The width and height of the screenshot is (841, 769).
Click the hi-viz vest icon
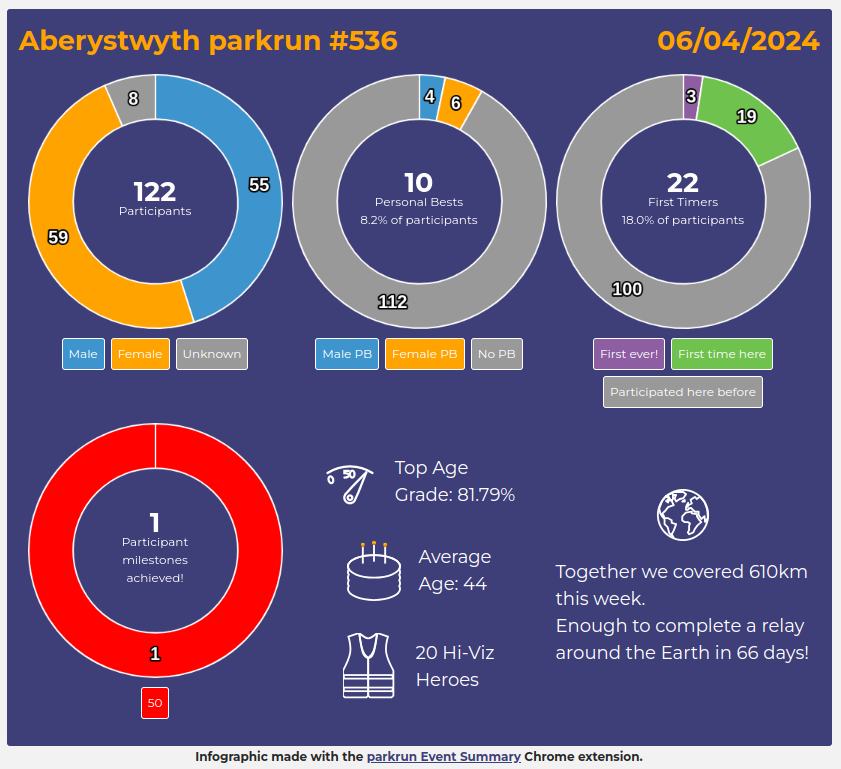point(368,666)
